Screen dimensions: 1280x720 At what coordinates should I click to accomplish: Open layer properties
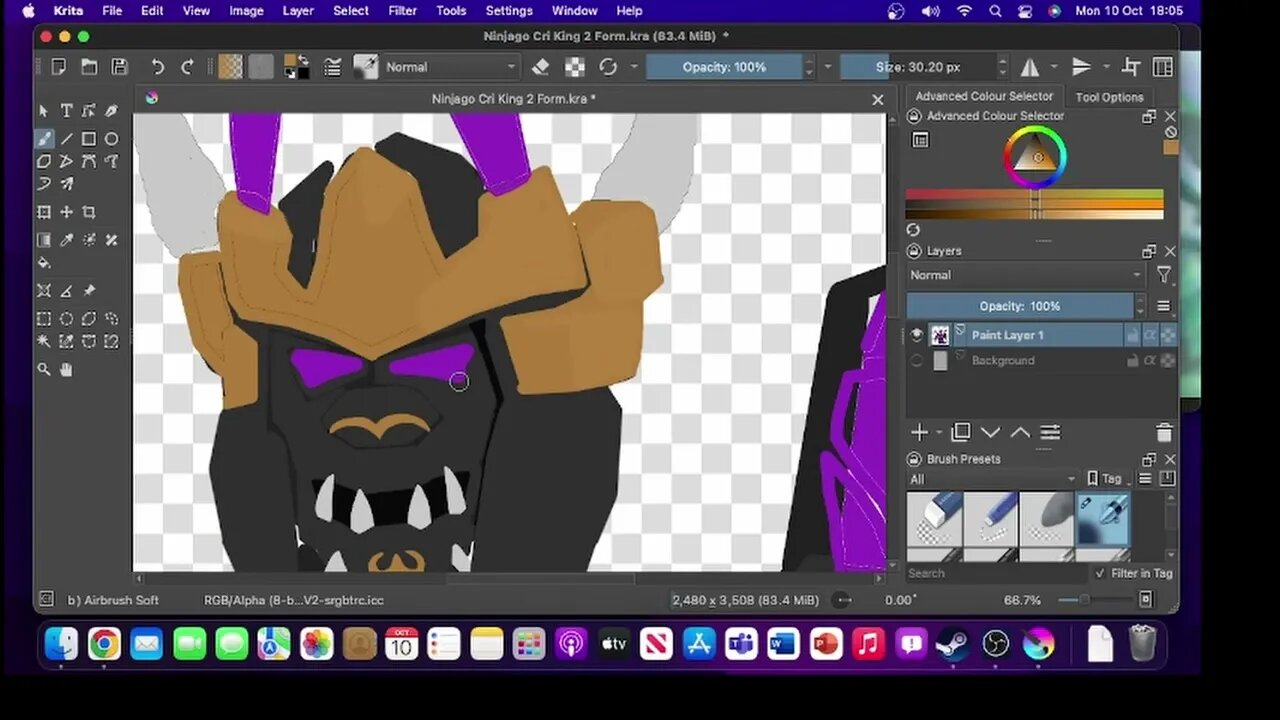coord(1050,432)
